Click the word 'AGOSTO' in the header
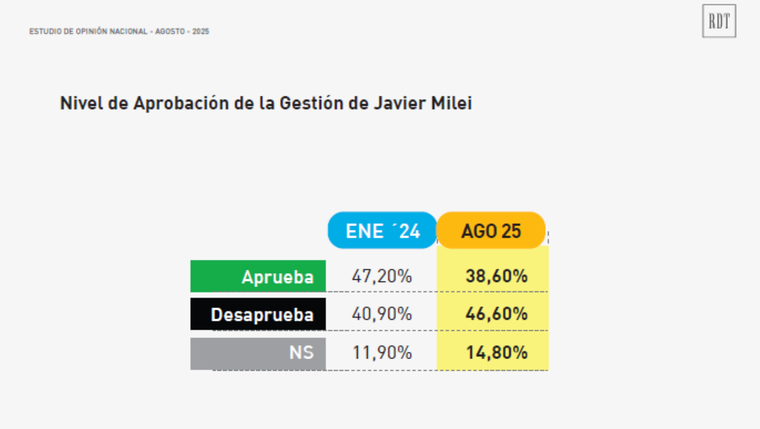This screenshot has height=429, width=760. click(172, 32)
